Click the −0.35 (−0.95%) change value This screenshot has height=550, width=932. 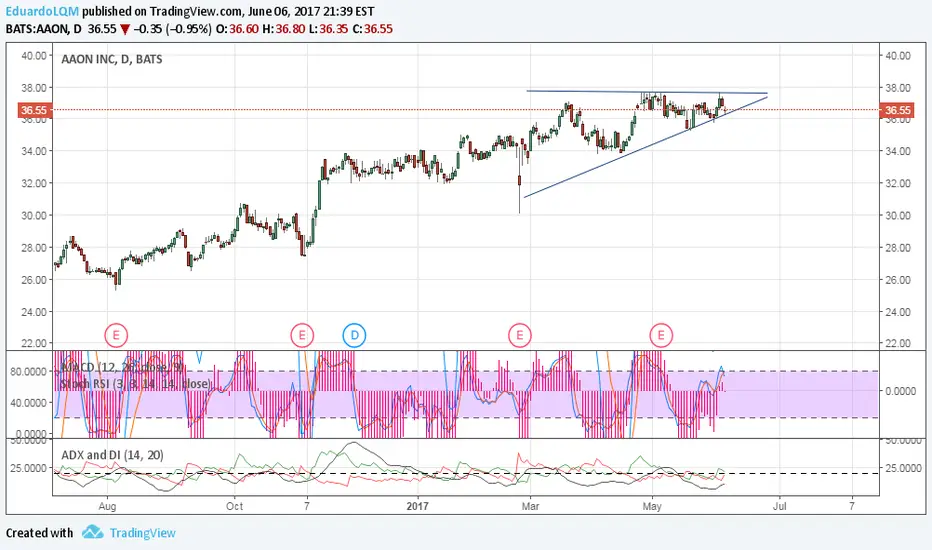[x=172, y=29]
